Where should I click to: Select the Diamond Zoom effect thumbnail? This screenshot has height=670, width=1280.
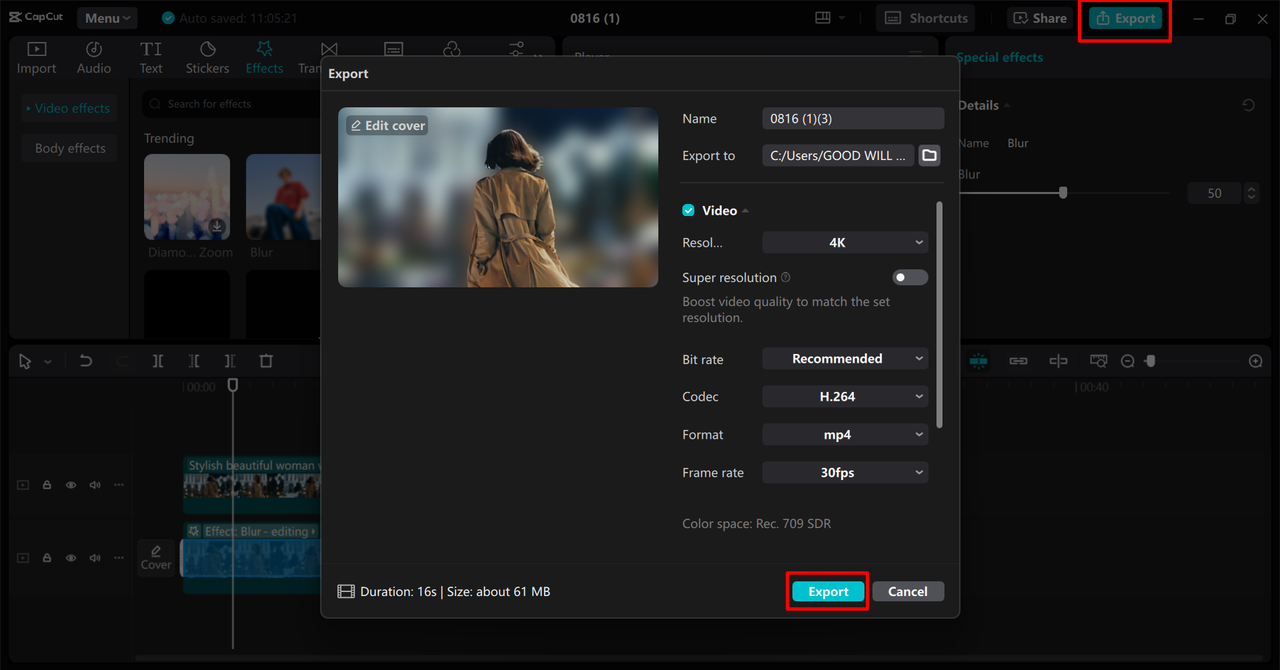click(187, 197)
